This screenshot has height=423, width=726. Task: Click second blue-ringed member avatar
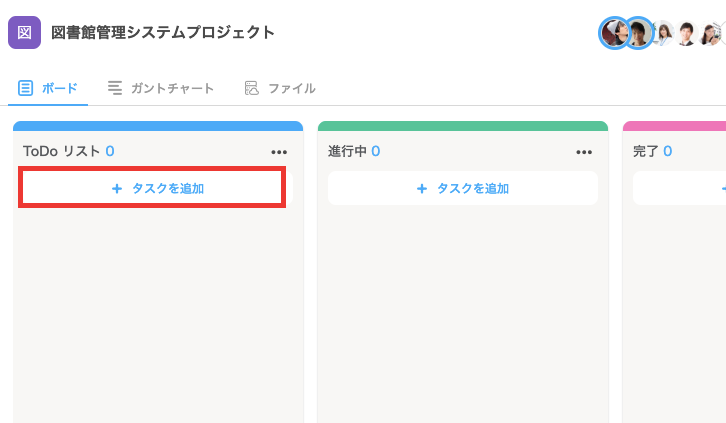(x=638, y=33)
